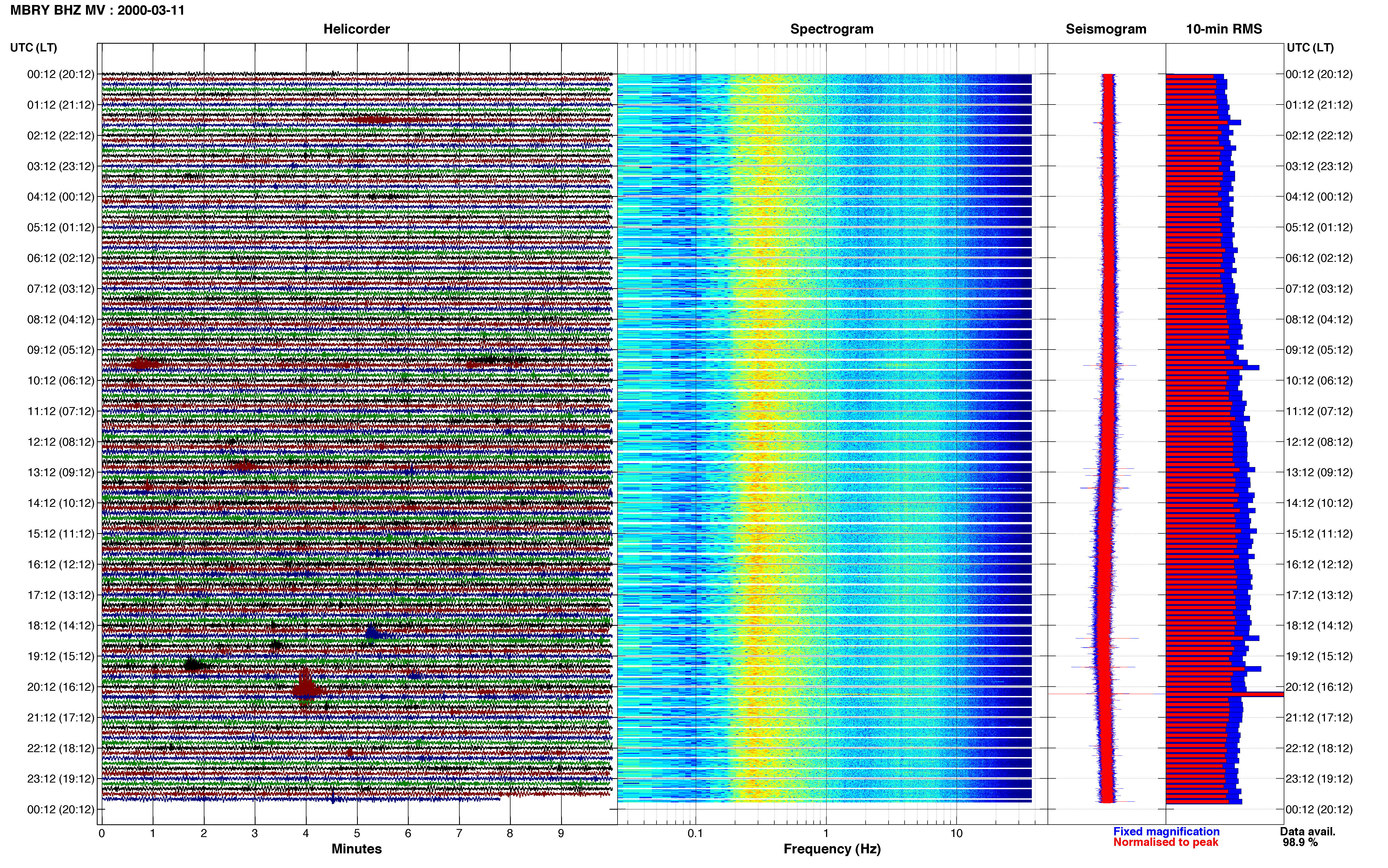Click the Normalised to peak legend text
Viewport: 1388px width, 868px height.
point(1165,843)
